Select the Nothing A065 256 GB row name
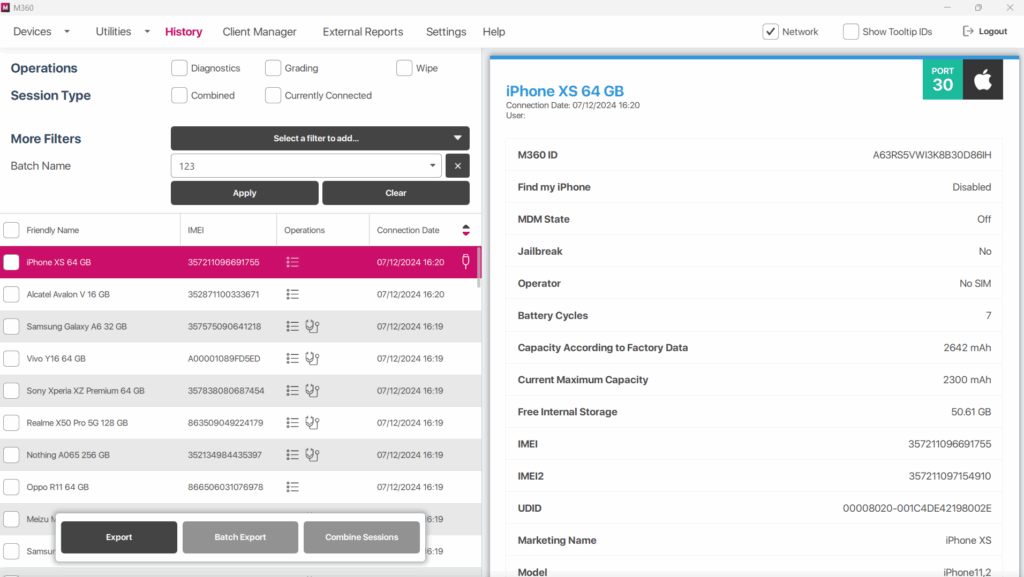Viewport: 1024px width, 577px height. click(68, 455)
